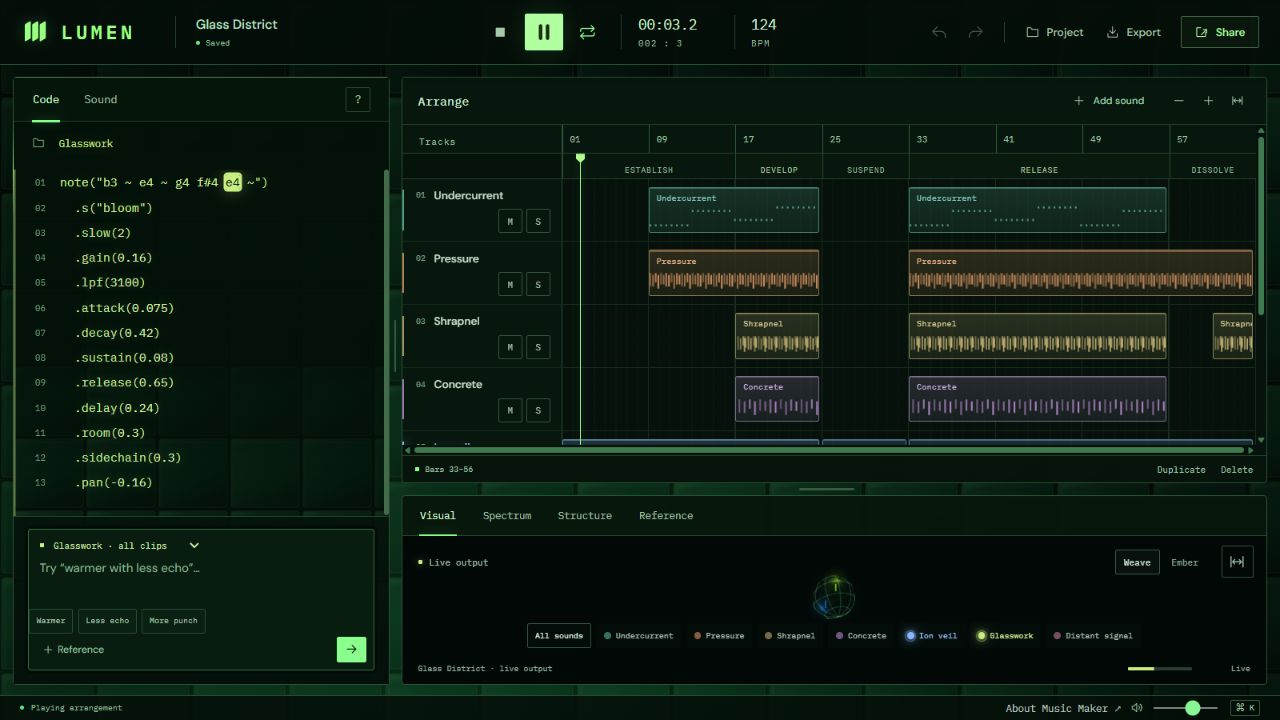Image resolution: width=1280 pixels, height=720 pixels.
Task: Stop playback with the stop button
Action: coord(500,32)
